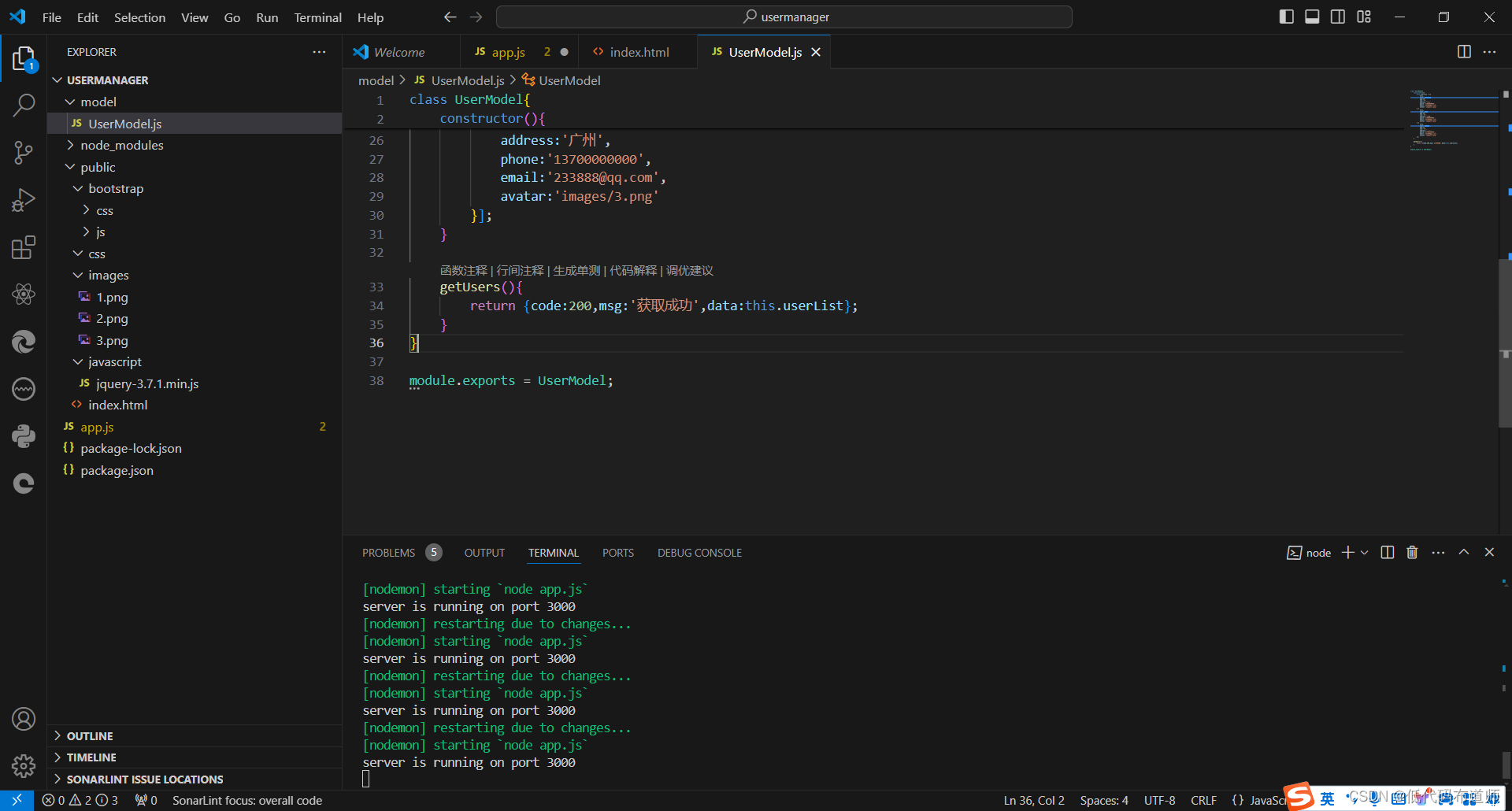Open editor more actions ellipsis
The height and width of the screenshot is (811, 1512).
tap(1489, 52)
